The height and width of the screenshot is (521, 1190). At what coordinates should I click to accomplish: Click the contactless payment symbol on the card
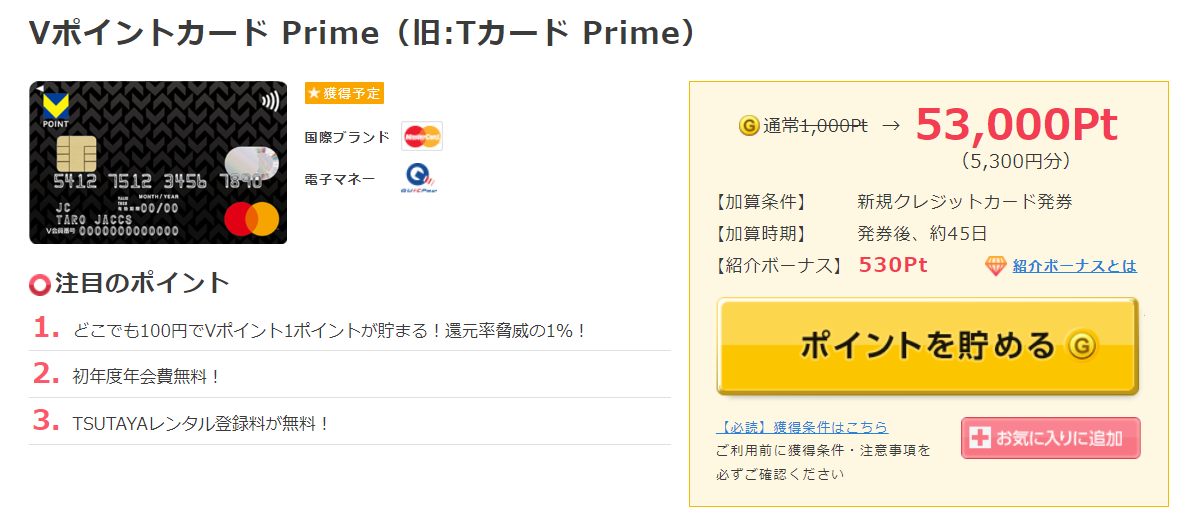(269, 101)
